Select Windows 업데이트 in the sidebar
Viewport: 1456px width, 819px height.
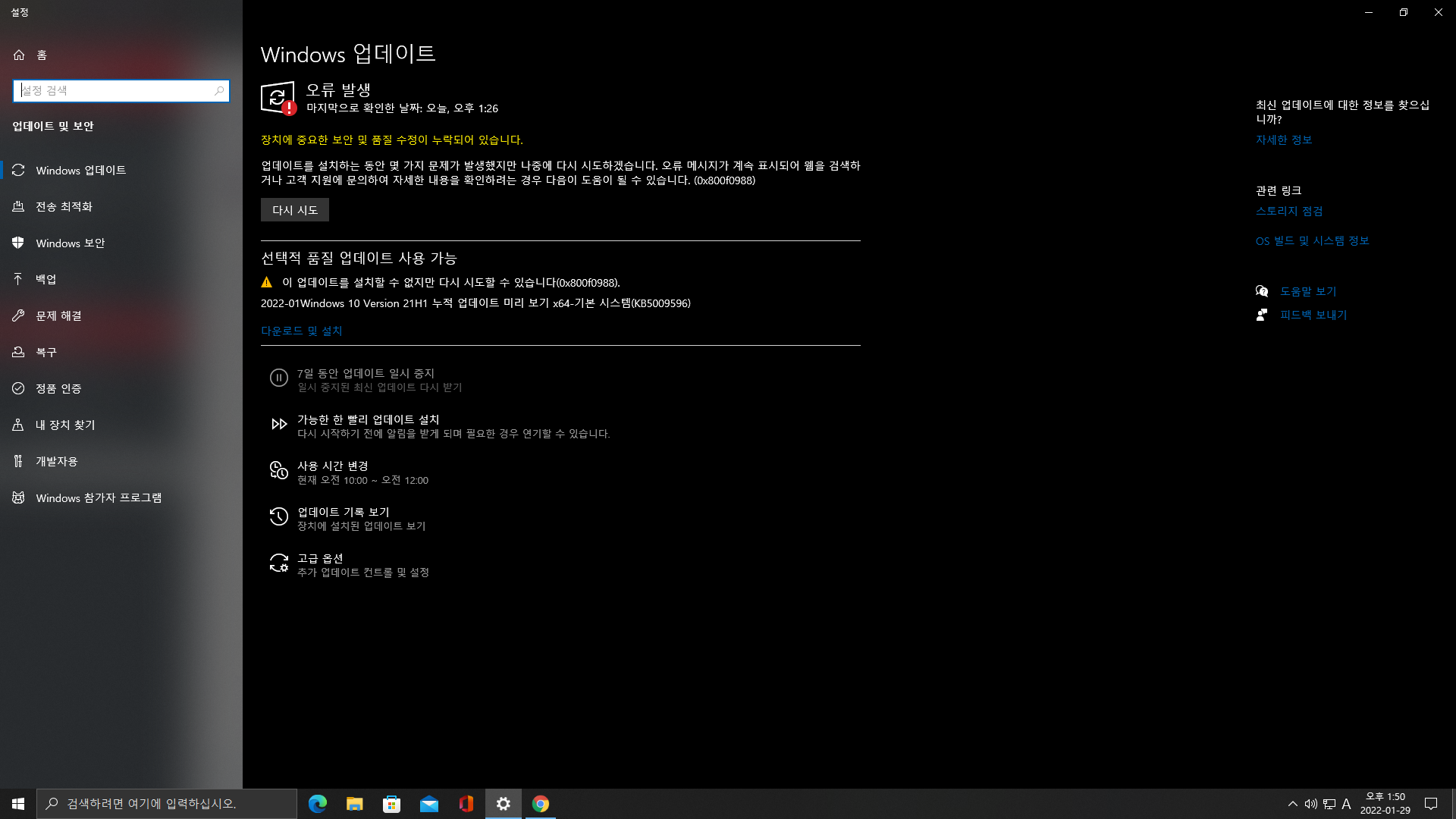pos(121,170)
